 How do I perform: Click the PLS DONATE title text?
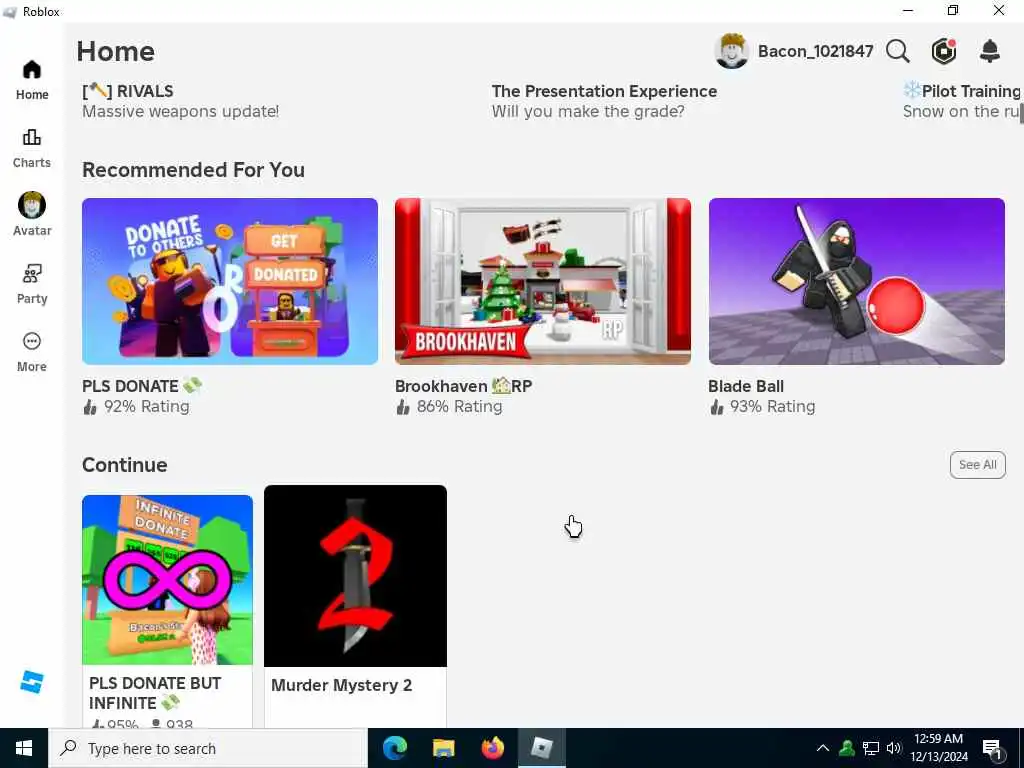142,386
